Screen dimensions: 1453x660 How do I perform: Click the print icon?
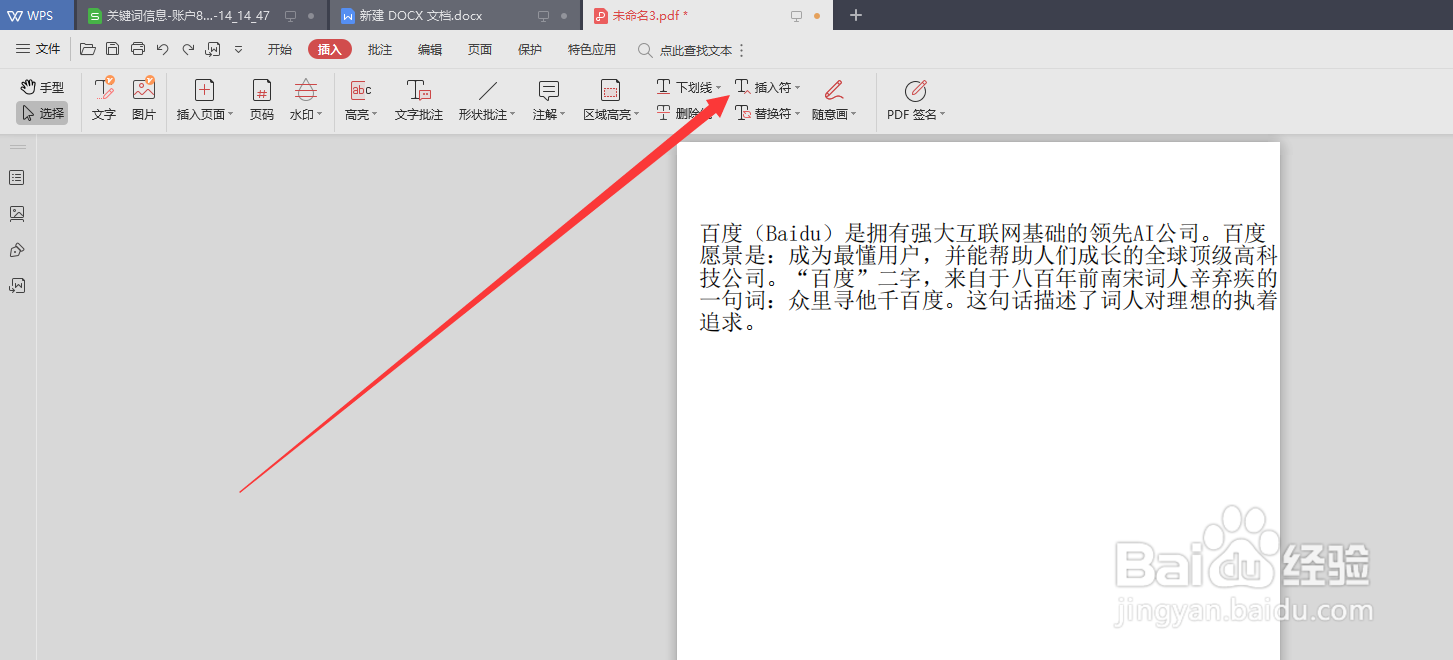138,49
